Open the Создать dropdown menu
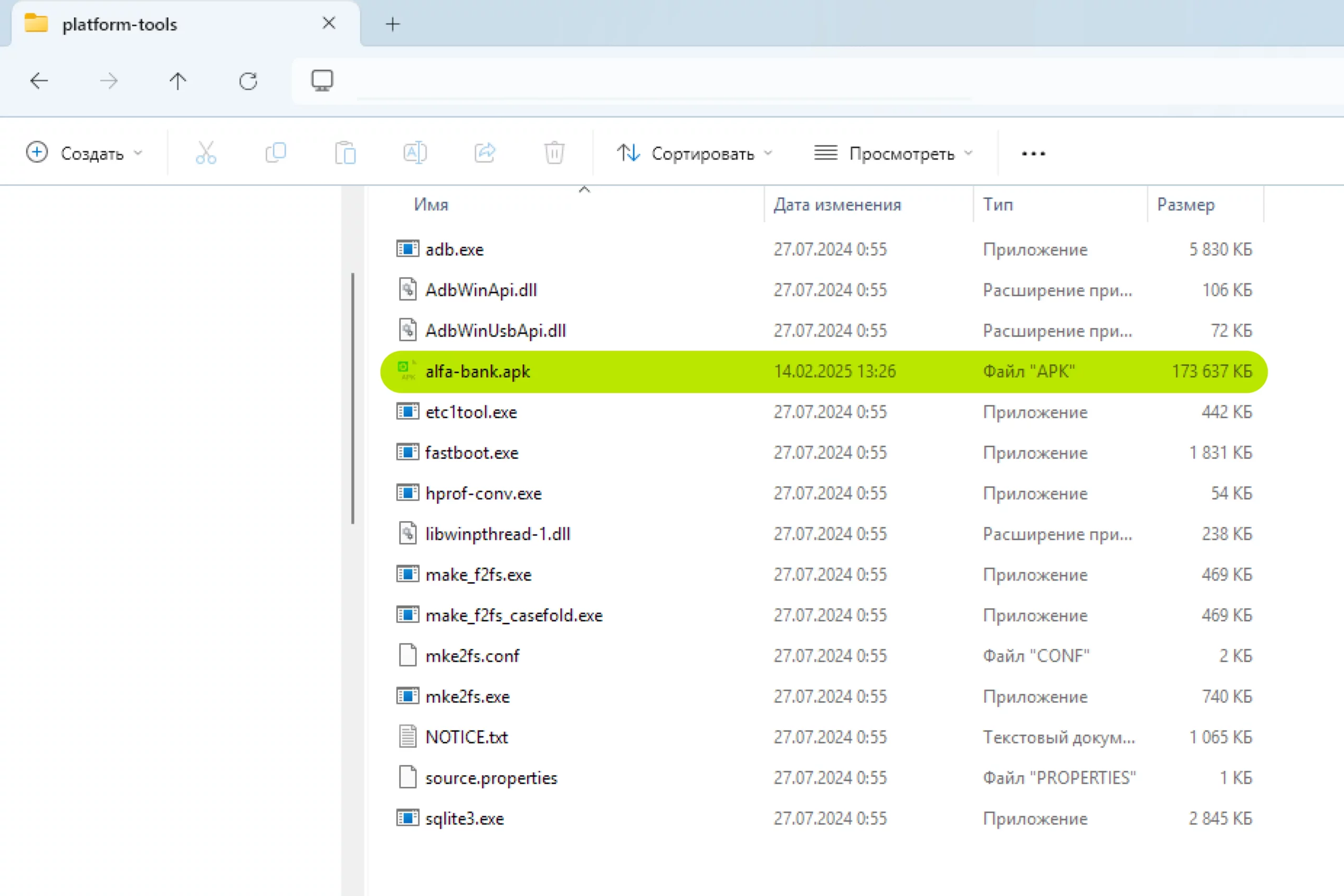 pyautogui.click(x=85, y=153)
